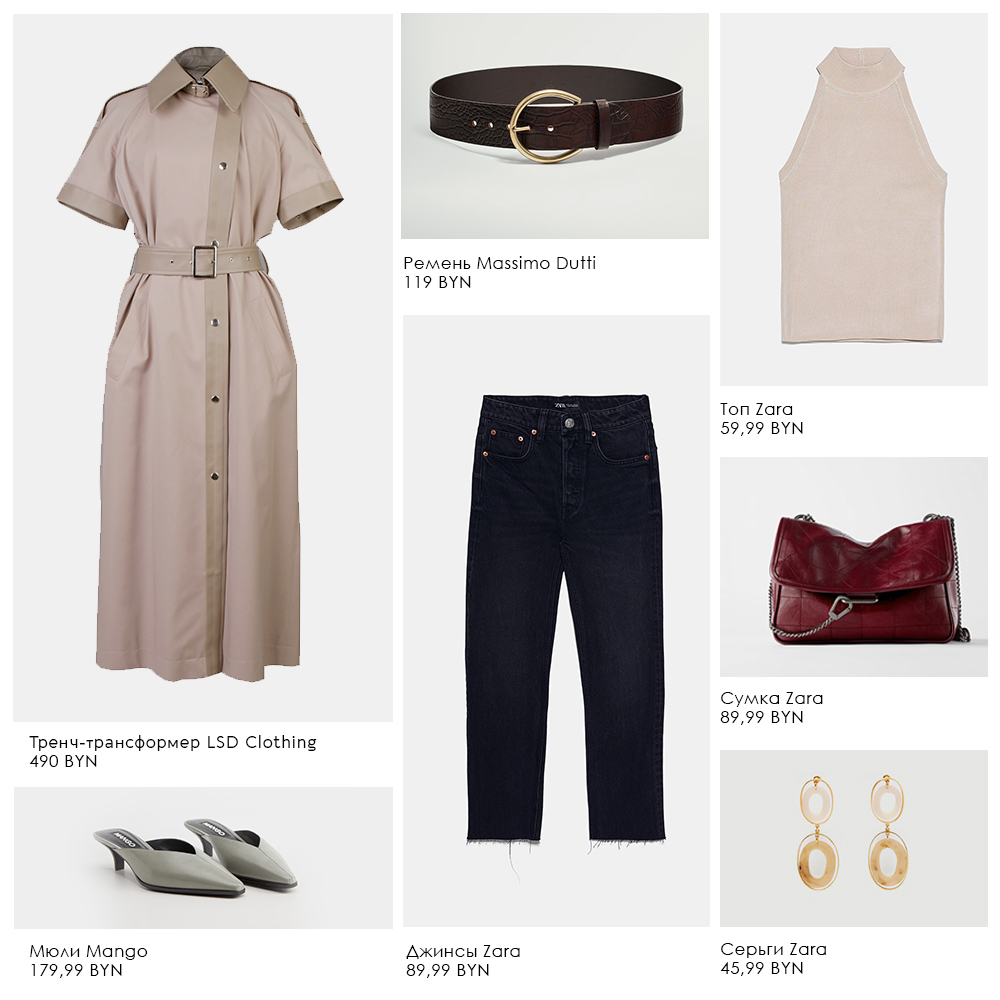Select the 179,99 BYN mules price
1000x1000 pixels.
coord(76,971)
